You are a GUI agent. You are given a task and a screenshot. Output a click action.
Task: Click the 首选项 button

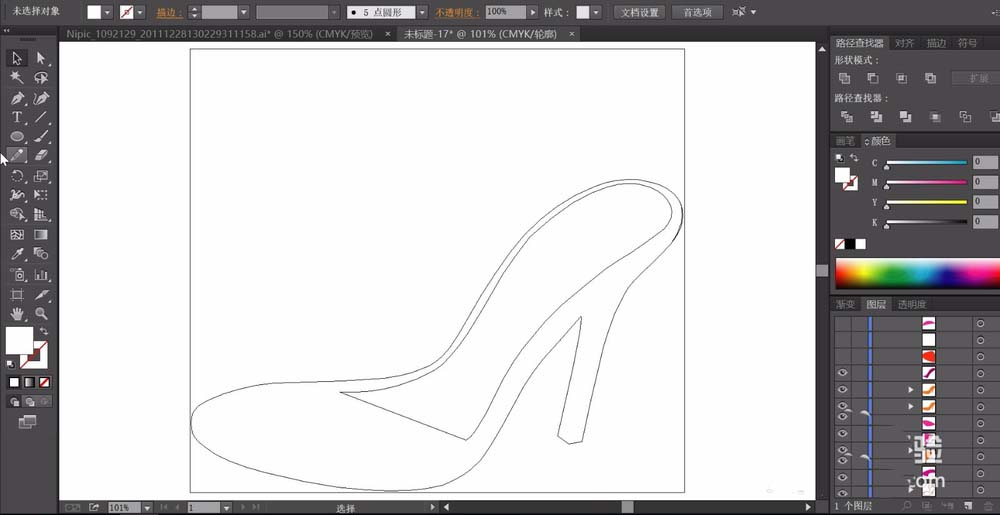697,12
